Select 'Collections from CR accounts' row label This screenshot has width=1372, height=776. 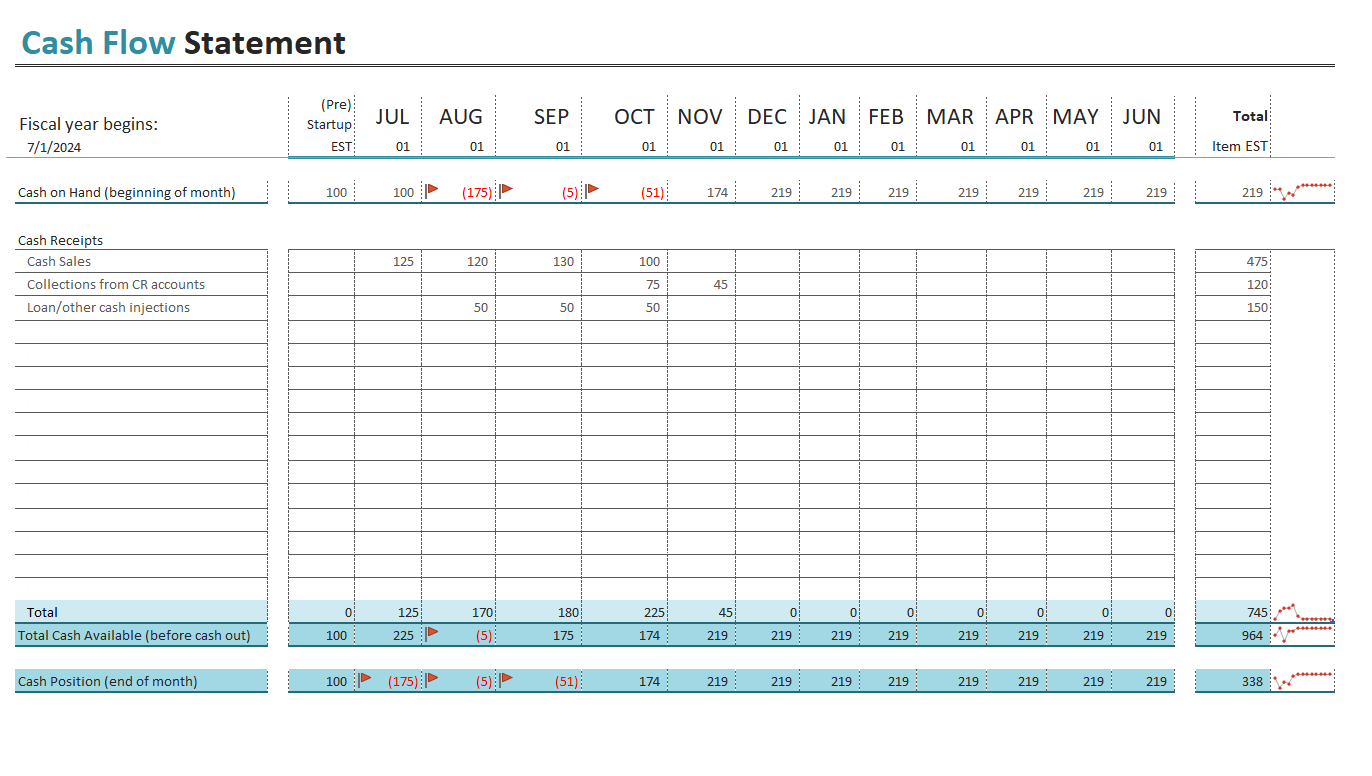tap(116, 284)
